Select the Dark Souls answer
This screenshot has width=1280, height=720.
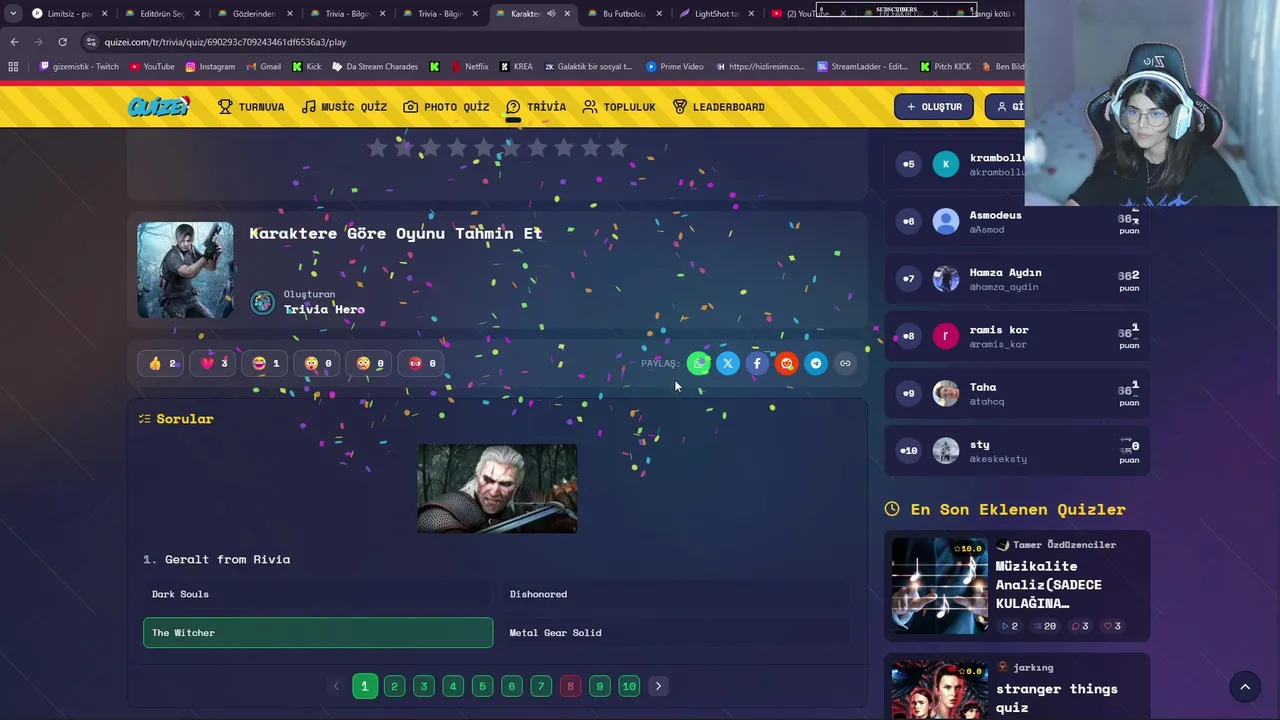tap(318, 594)
